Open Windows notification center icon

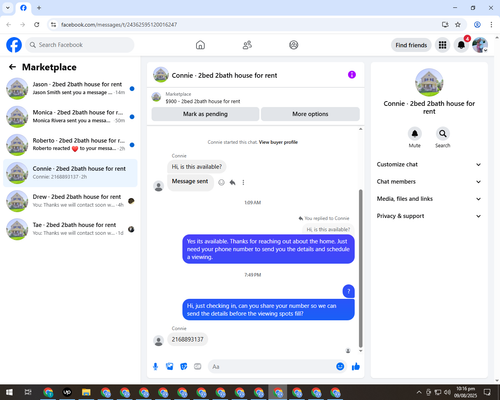[488, 392]
